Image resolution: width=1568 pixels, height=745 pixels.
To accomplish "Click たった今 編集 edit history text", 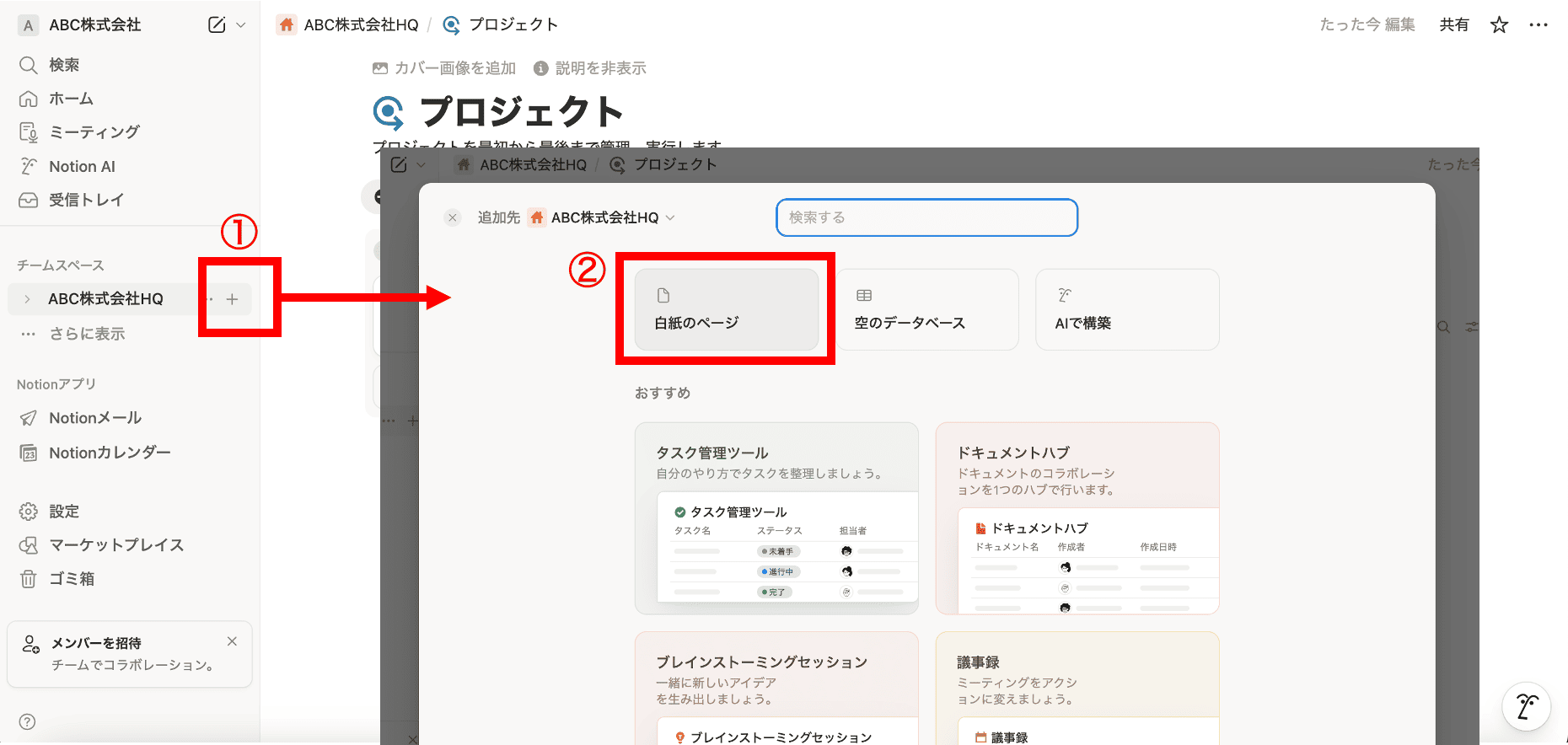I will click(1367, 25).
